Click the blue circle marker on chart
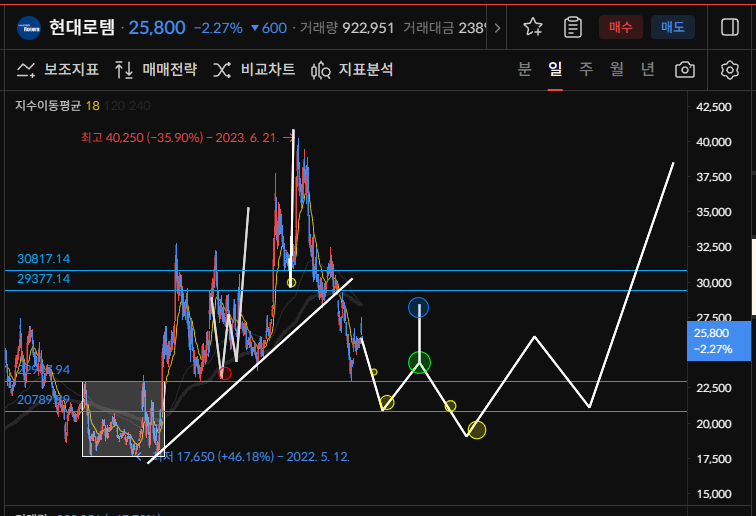756x516 pixels. (419, 308)
